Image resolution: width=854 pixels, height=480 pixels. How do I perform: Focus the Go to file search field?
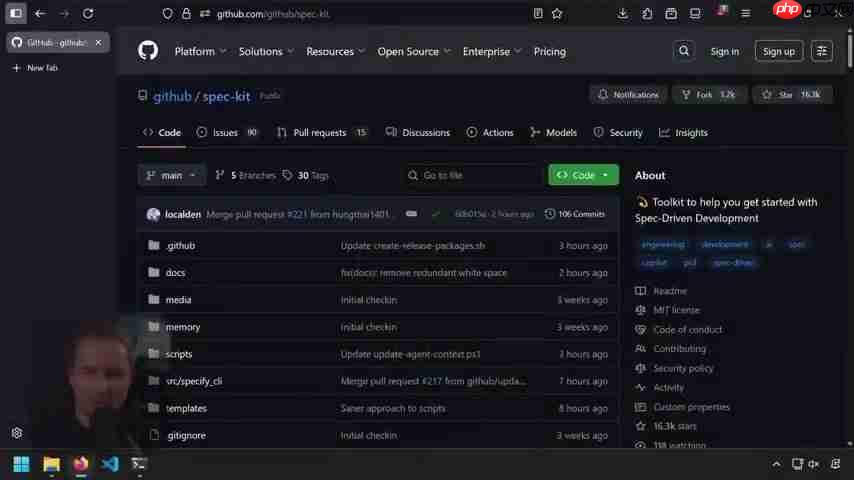coord(472,175)
